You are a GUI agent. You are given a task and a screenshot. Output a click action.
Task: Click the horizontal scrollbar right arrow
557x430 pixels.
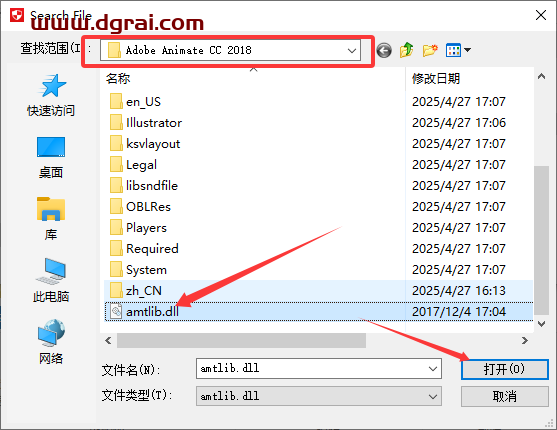point(525,340)
